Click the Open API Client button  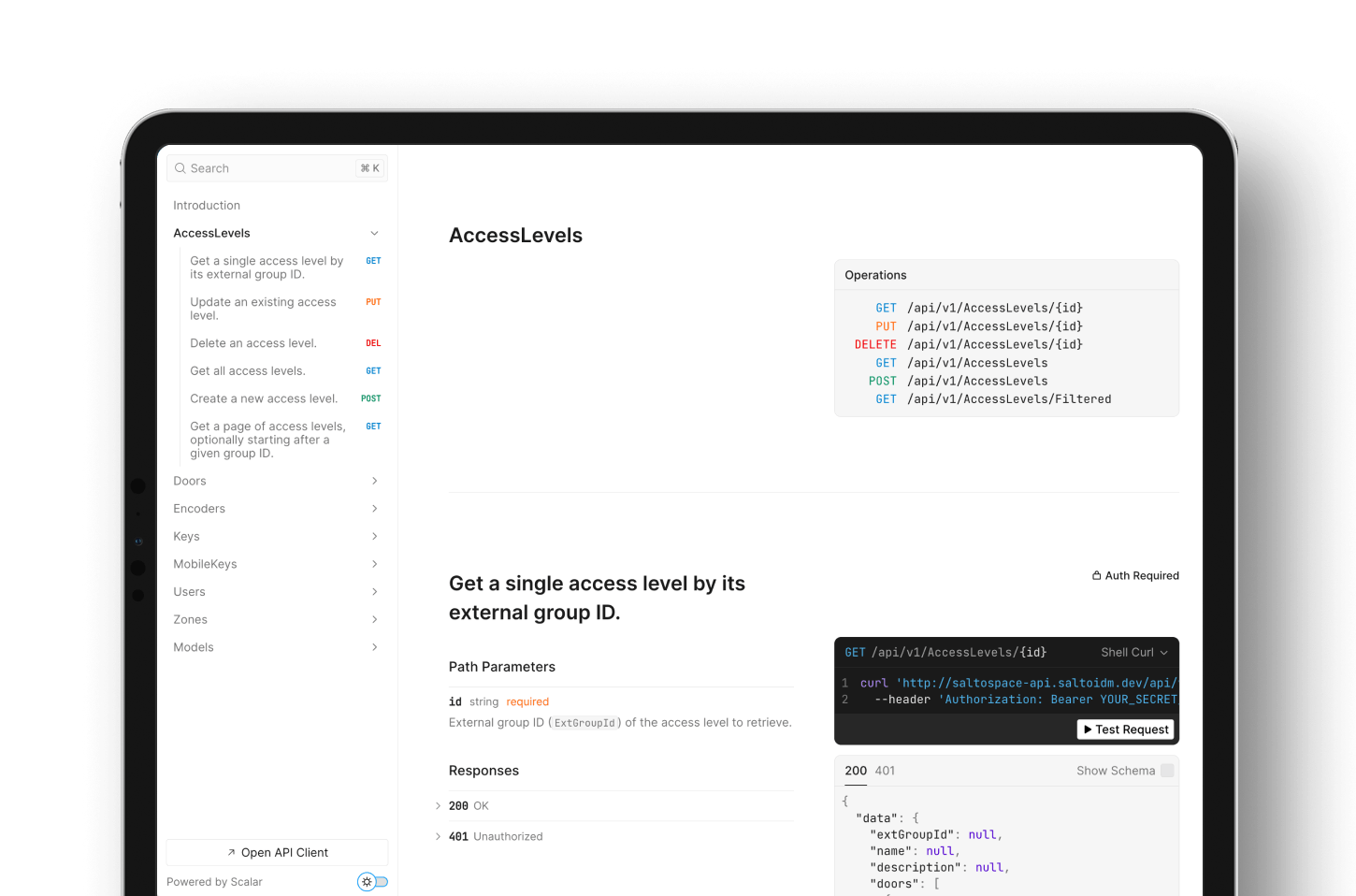coord(277,853)
